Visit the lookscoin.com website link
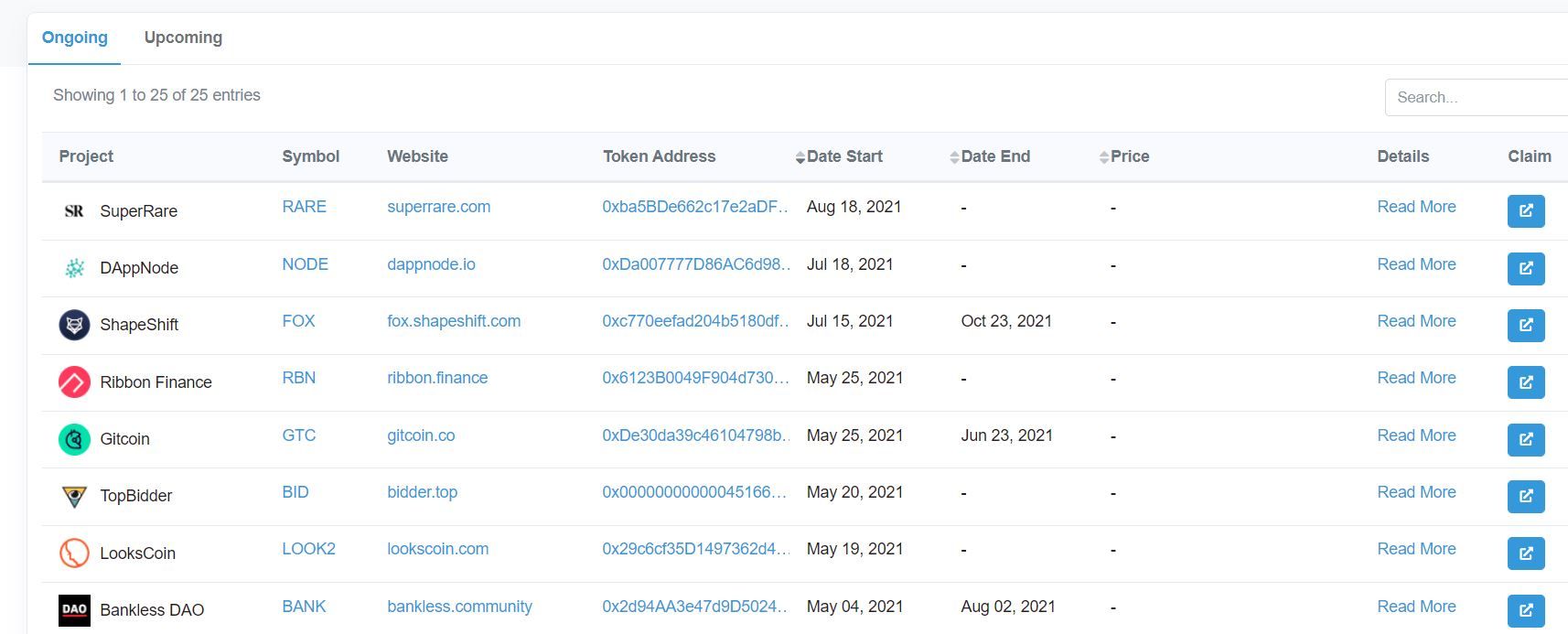 click(x=437, y=549)
